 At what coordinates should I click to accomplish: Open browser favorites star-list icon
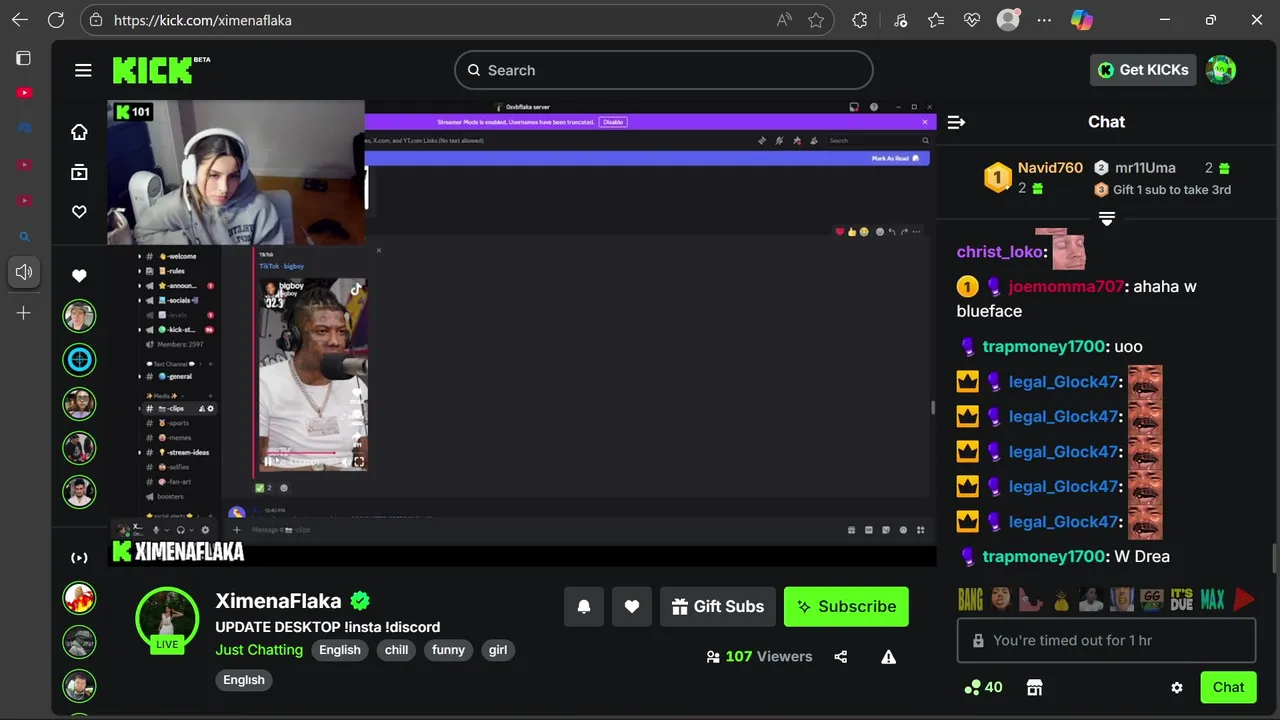coord(936,20)
